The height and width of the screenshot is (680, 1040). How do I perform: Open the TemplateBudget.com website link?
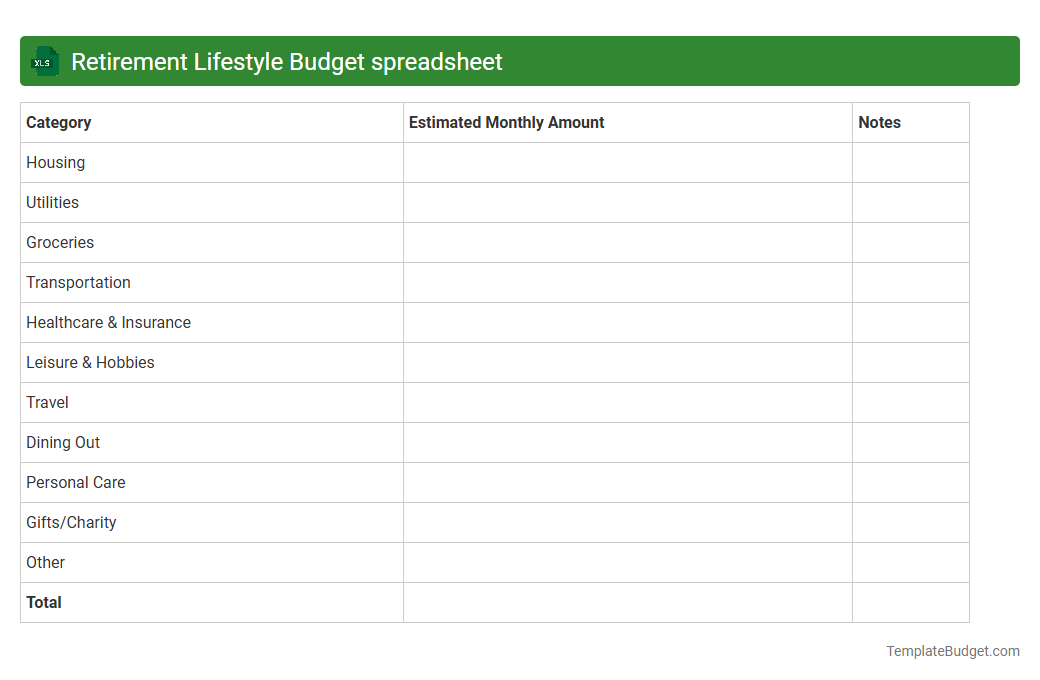pyautogui.click(x=952, y=651)
